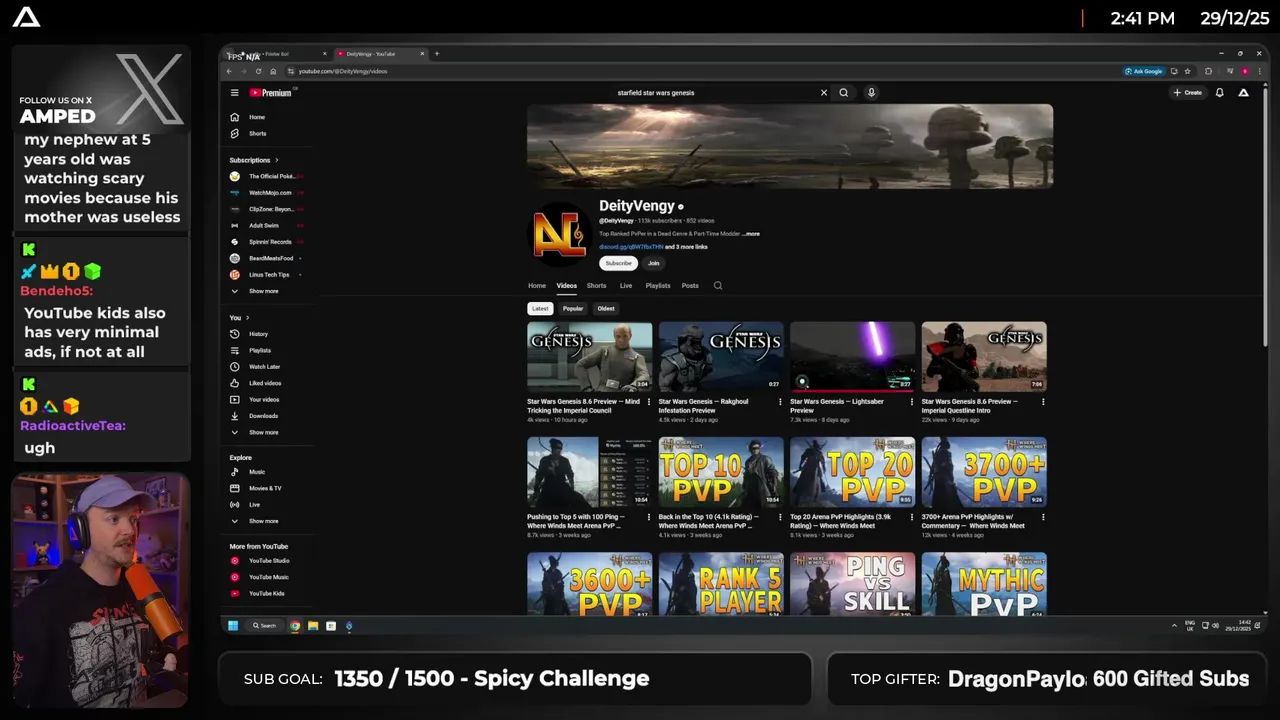Play the Top 10 PVP video thumbnail
This screenshot has height=720, width=1280.
(721, 472)
